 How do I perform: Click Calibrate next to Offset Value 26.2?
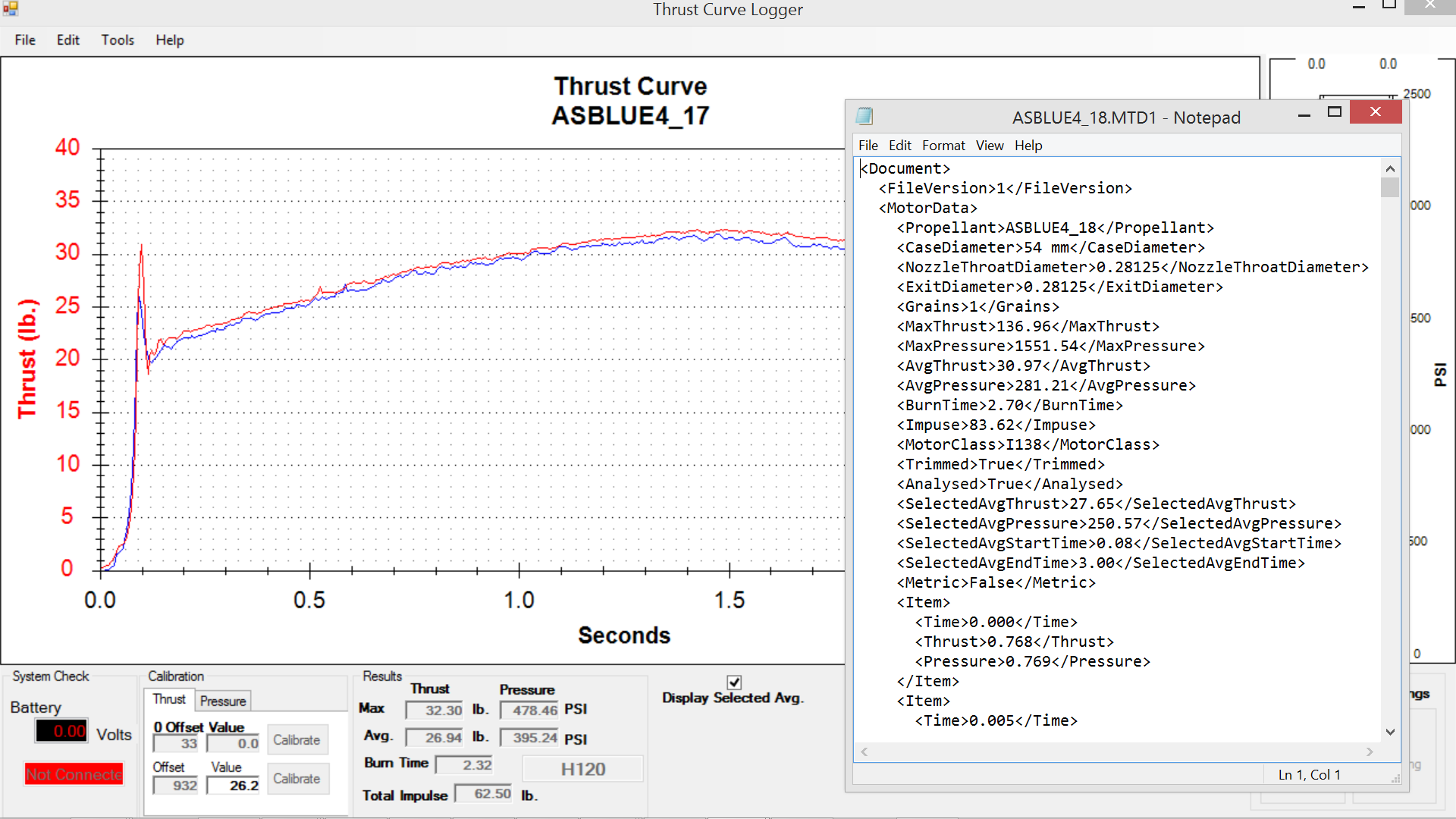tap(297, 779)
